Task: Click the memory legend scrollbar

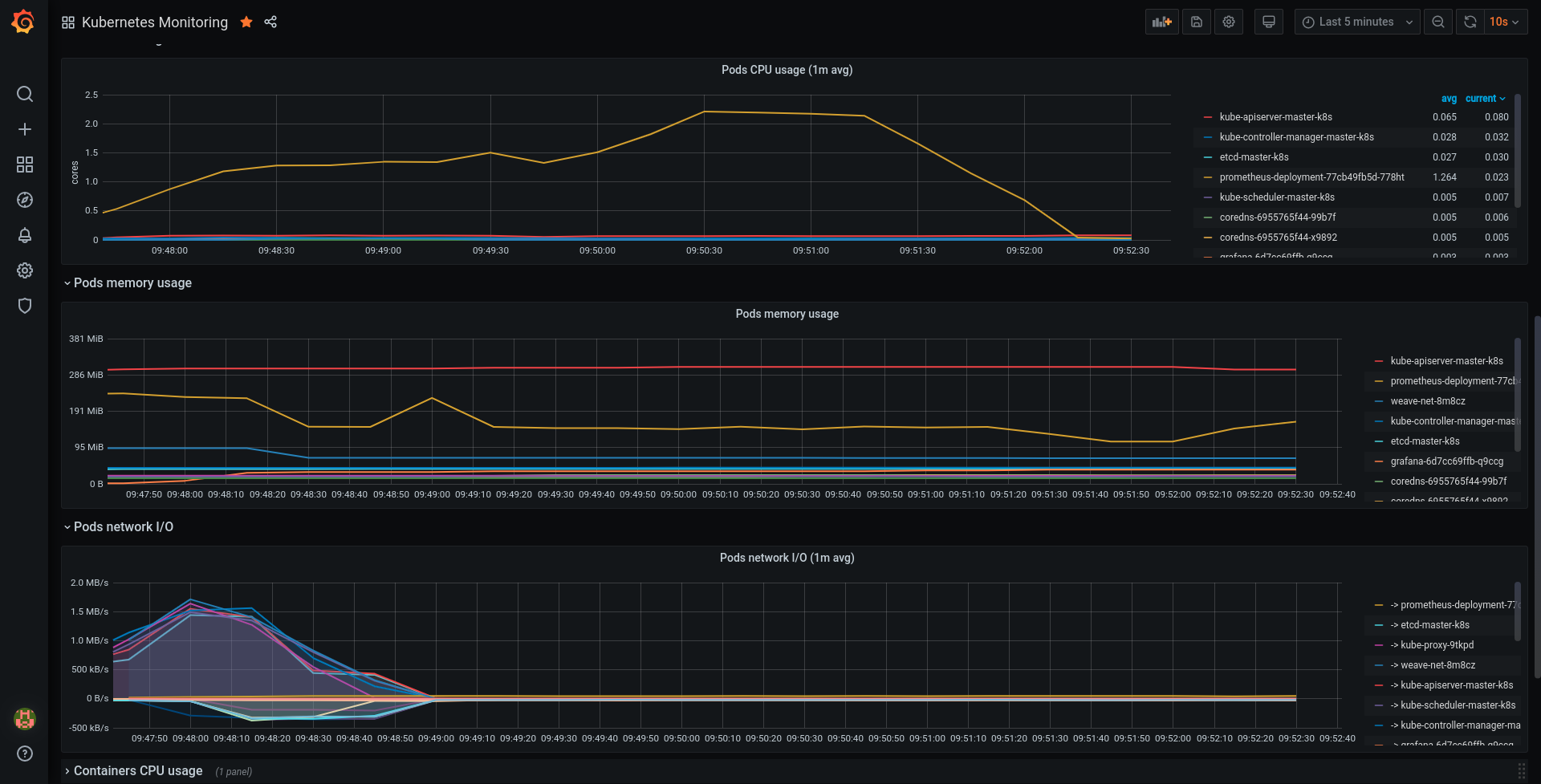Action: tap(1518, 395)
